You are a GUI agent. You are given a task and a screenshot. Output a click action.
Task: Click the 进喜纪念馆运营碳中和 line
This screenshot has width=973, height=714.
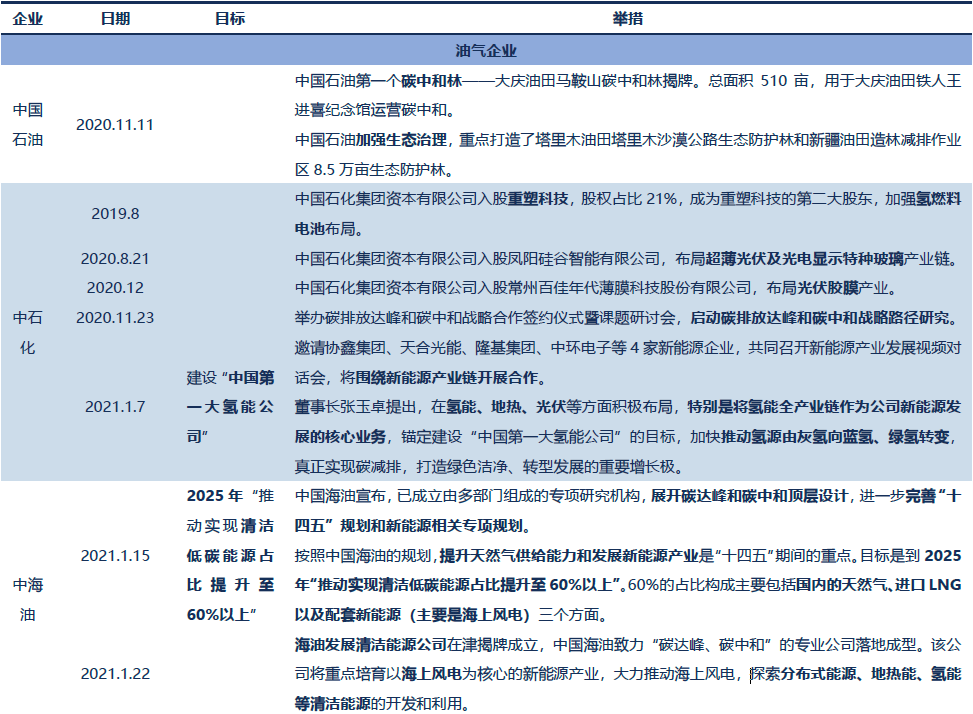coord(375,110)
